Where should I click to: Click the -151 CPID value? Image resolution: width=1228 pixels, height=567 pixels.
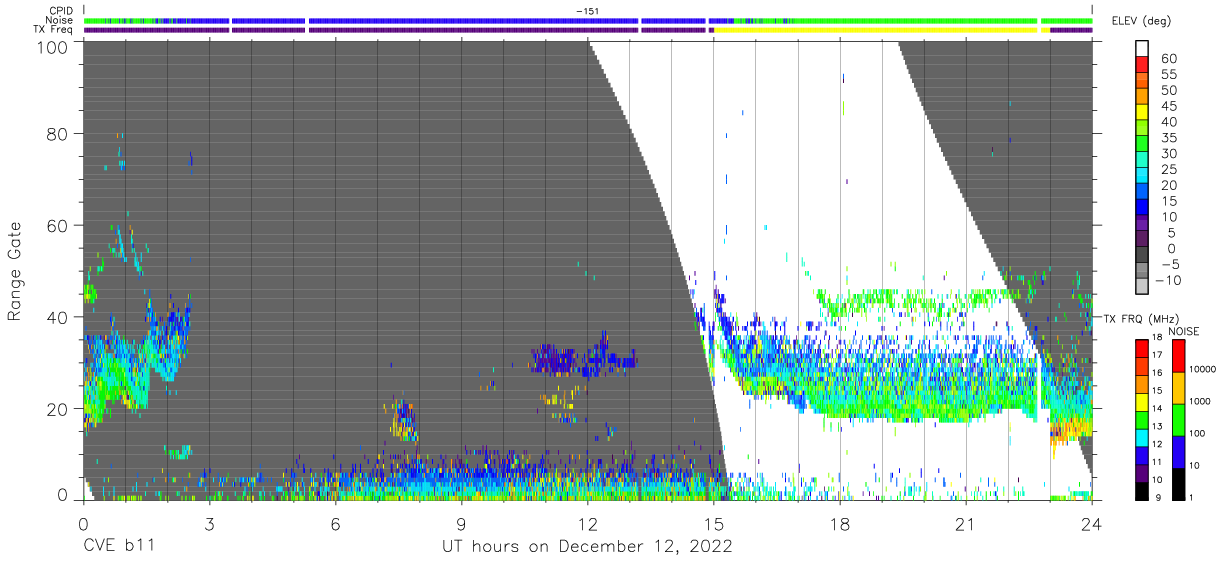[x=588, y=11]
